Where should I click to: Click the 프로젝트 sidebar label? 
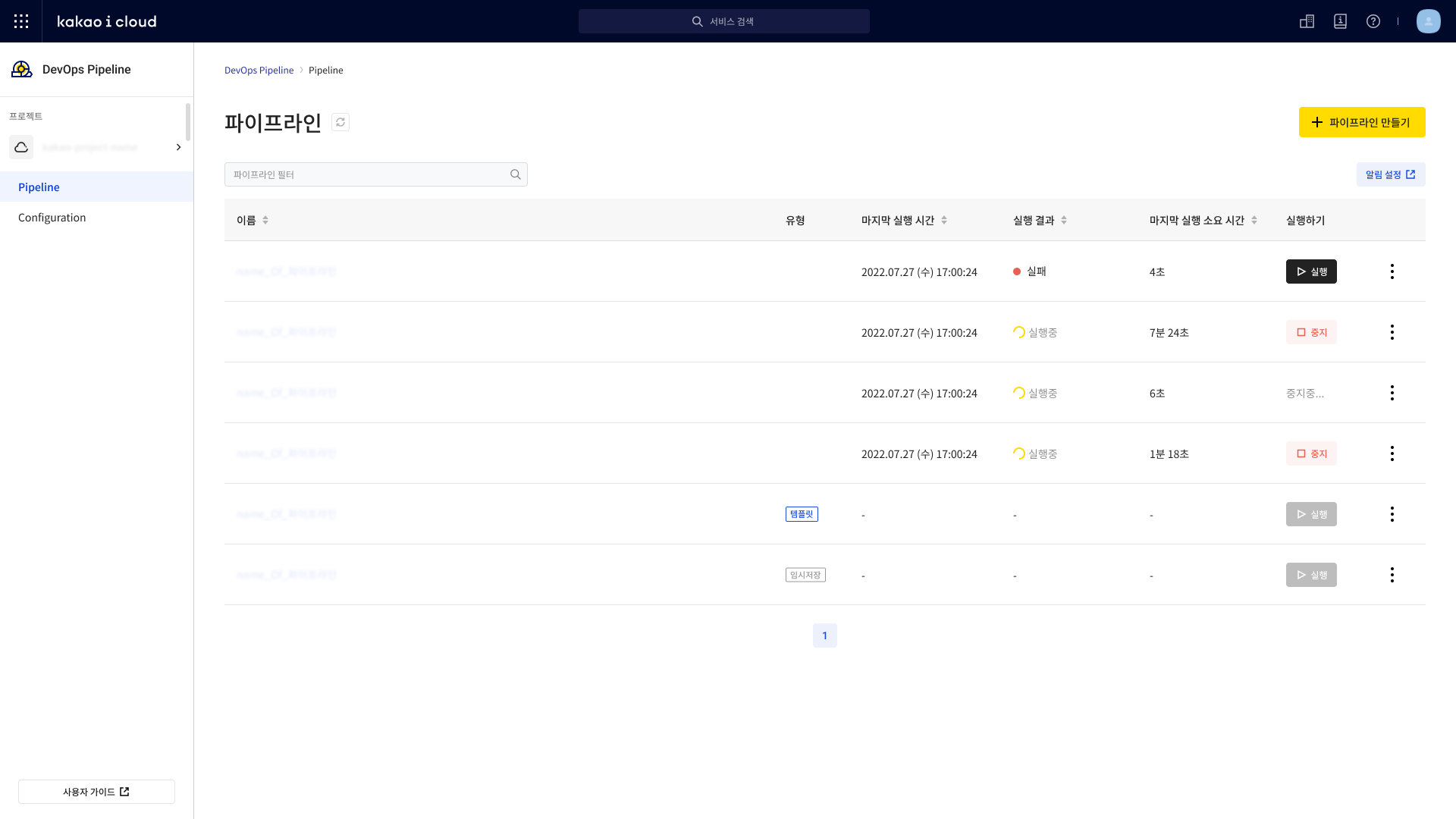26,116
